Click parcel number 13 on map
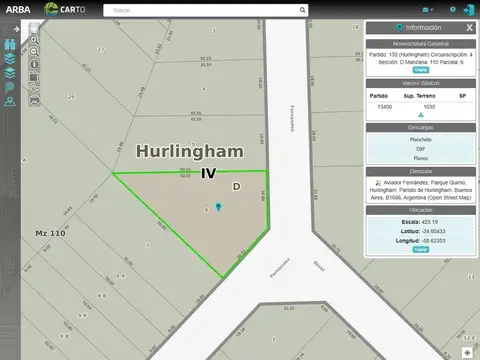Viewport: 480px width, 360px height. 471,277
